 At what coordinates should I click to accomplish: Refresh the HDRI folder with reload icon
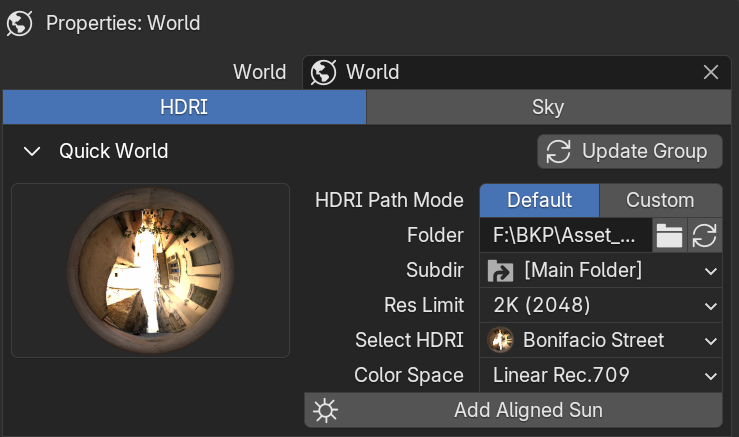tap(705, 235)
